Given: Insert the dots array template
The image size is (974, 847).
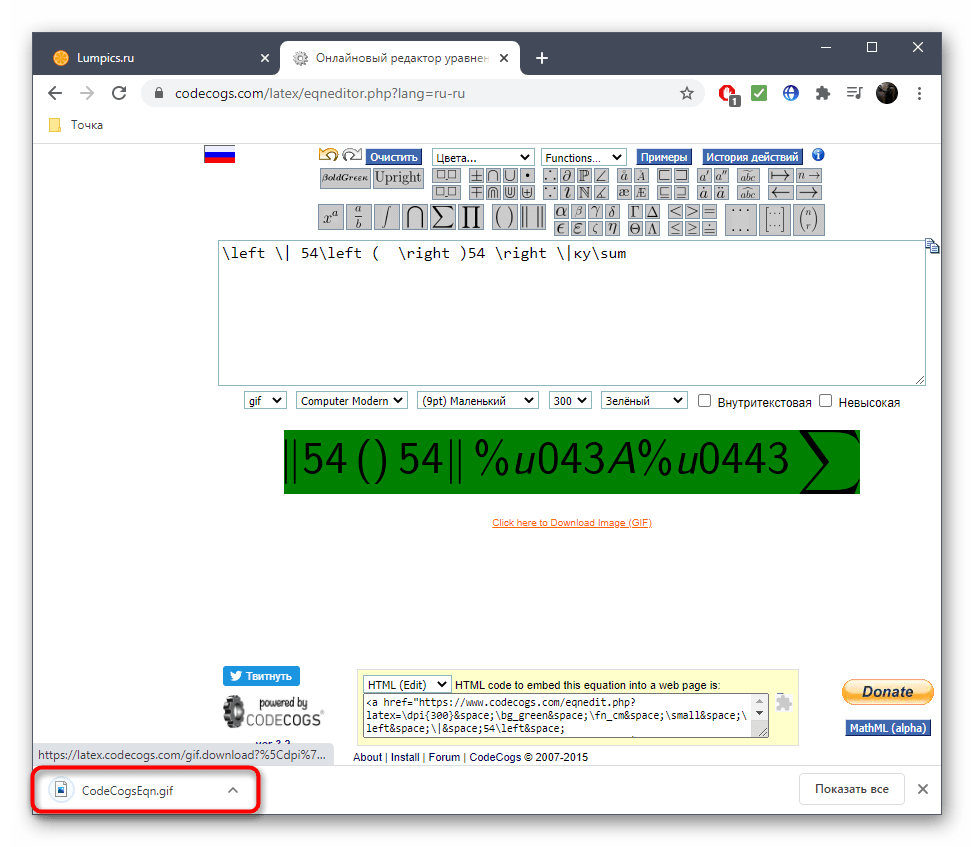Looking at the screenshot, I should tap(740, 220).
